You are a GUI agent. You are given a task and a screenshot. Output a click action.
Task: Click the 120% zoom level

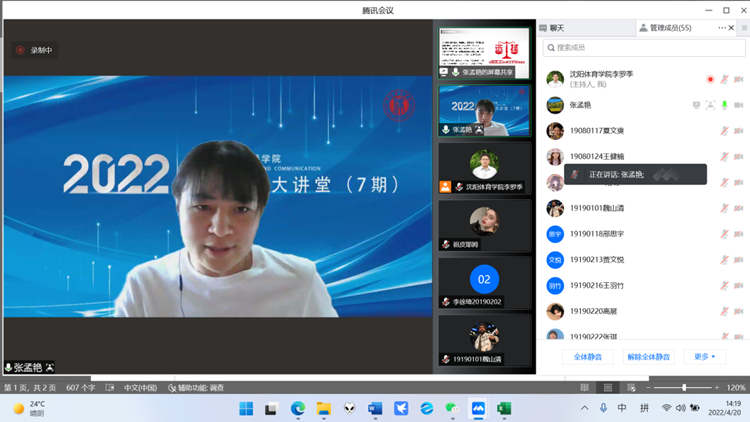click(736, 388)
